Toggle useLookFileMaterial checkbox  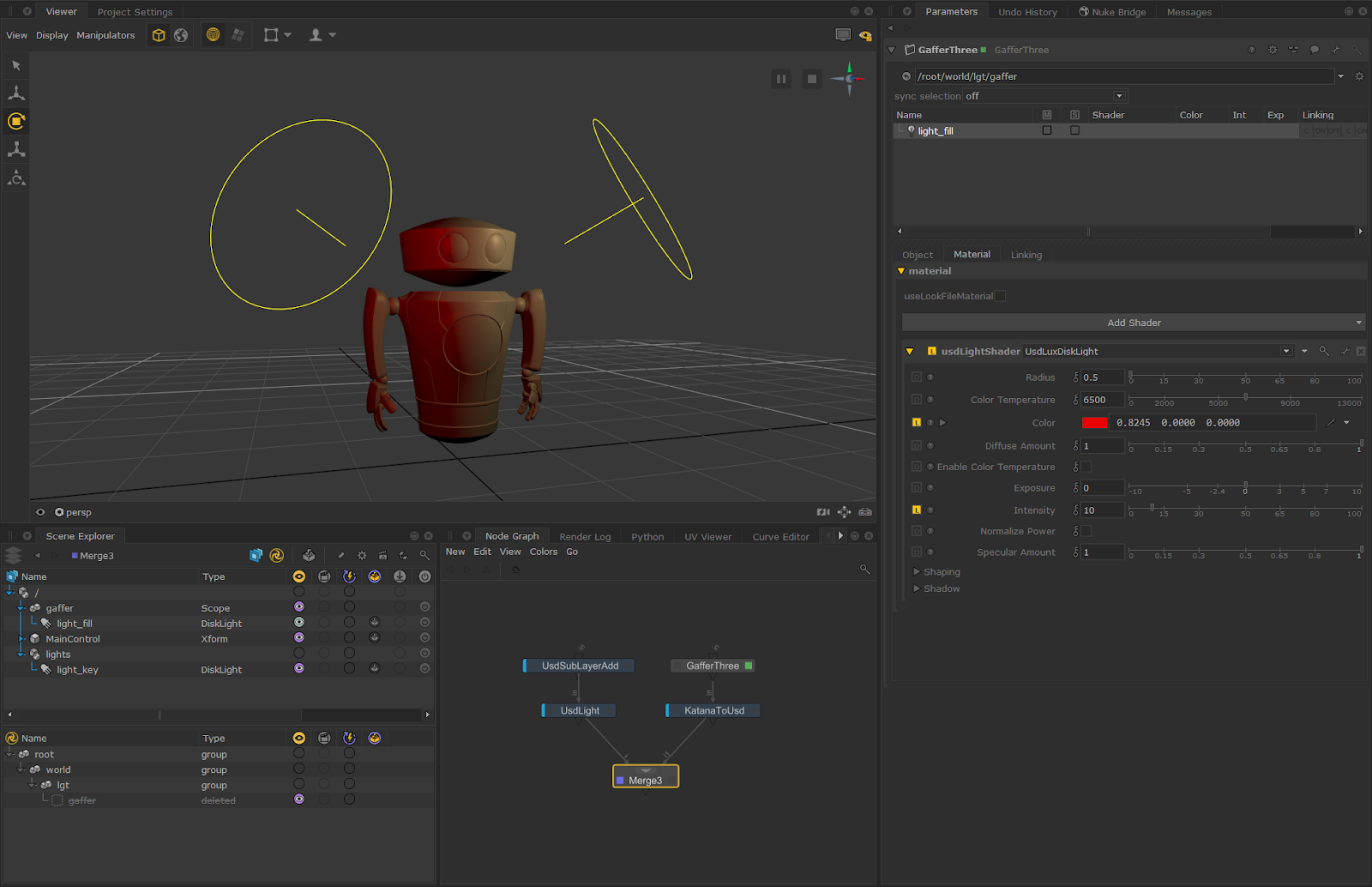pos(1000,296)
